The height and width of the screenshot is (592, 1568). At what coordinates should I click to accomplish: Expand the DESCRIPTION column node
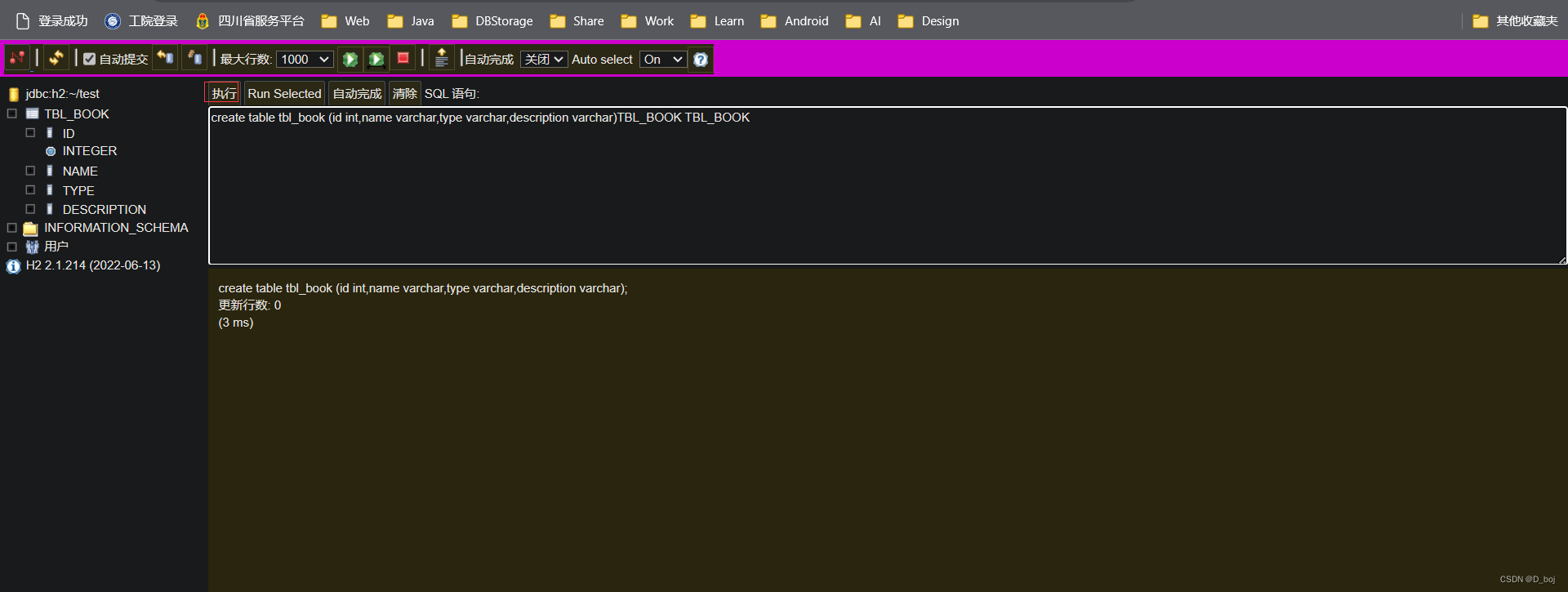[30, 209]
